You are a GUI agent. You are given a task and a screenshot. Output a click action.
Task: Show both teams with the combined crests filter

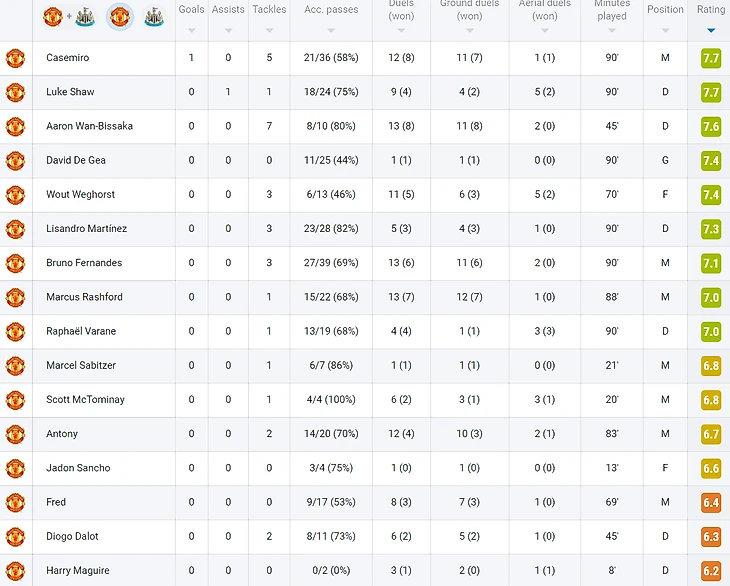69,16
